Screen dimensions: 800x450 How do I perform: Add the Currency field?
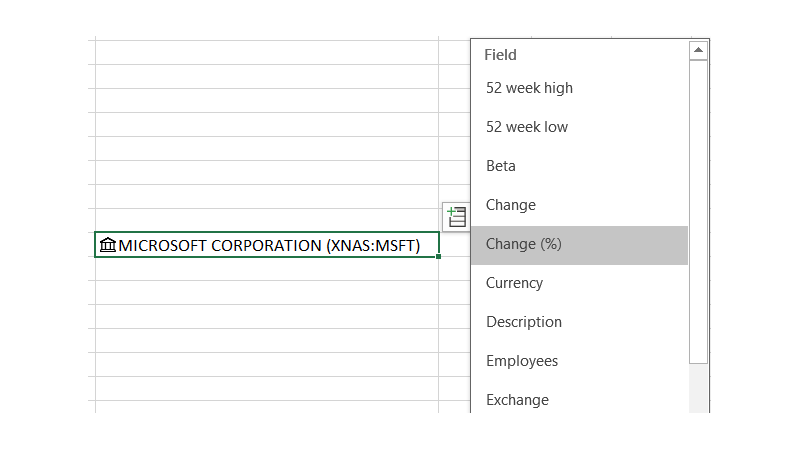pos(514,283)
